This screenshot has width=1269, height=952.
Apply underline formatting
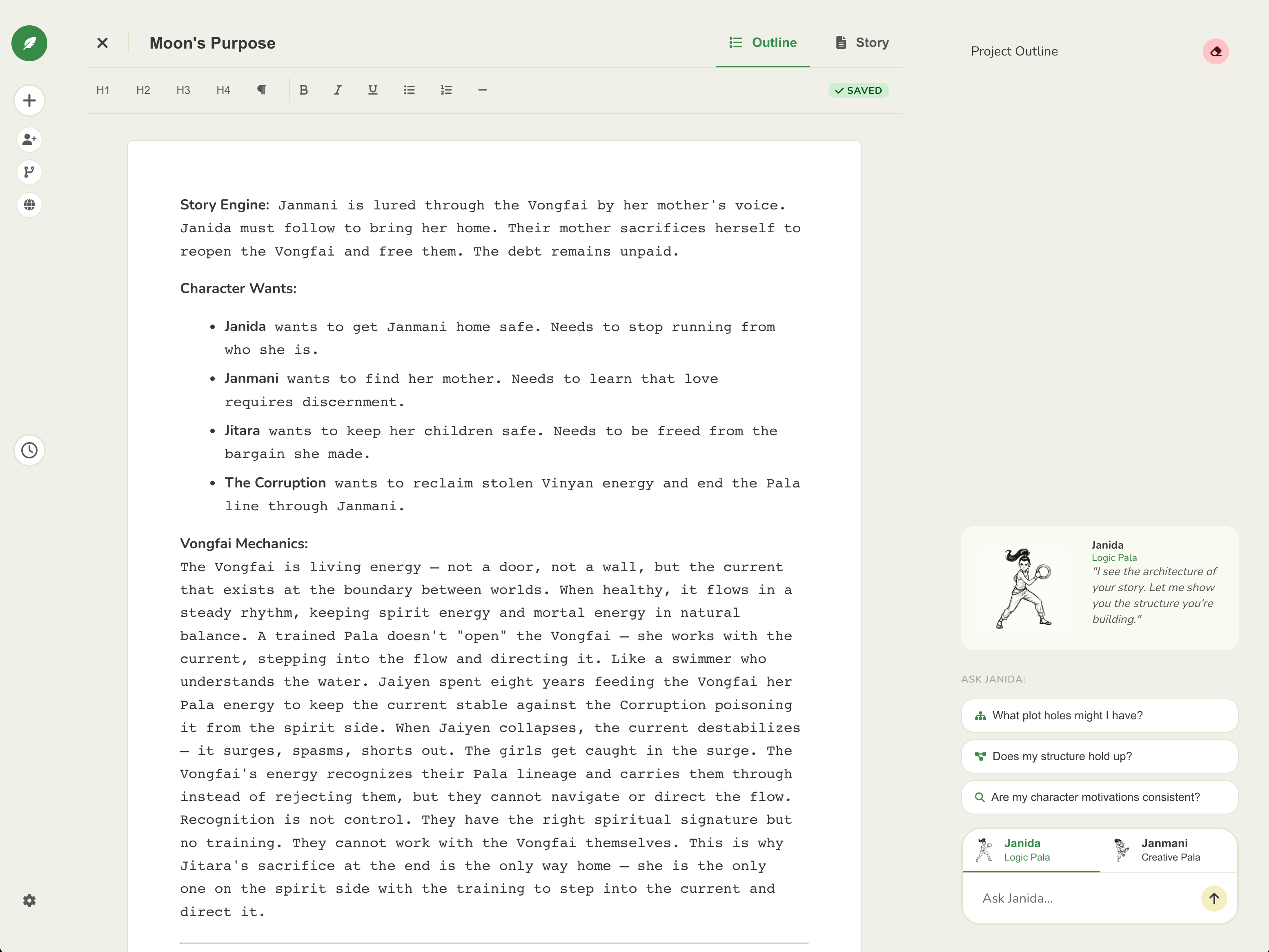(x=372, y=90)
